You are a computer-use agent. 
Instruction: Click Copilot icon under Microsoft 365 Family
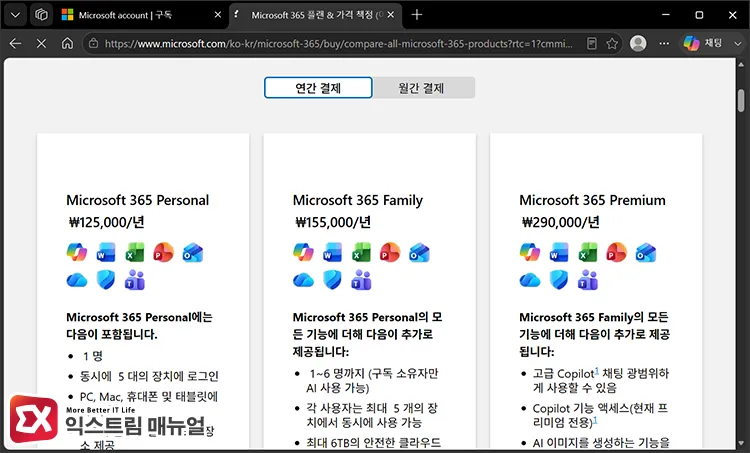coord(304,252)
